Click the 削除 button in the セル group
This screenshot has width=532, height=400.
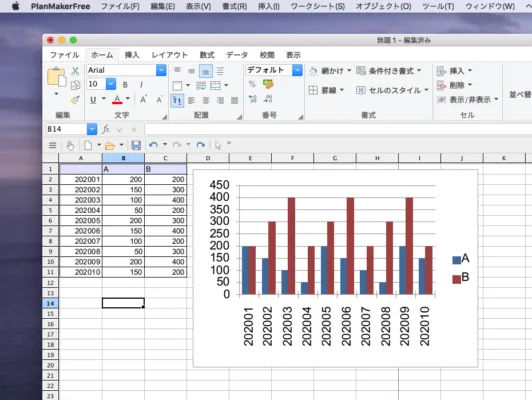pos(454,85)
